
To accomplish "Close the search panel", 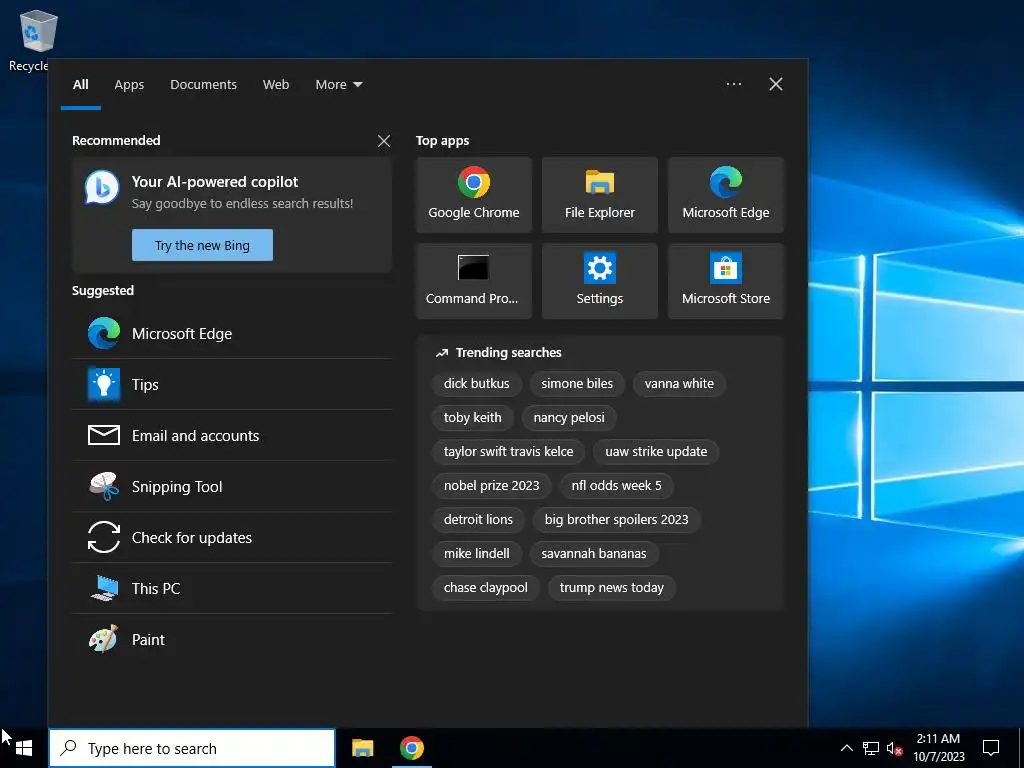I will click(775, 84).
